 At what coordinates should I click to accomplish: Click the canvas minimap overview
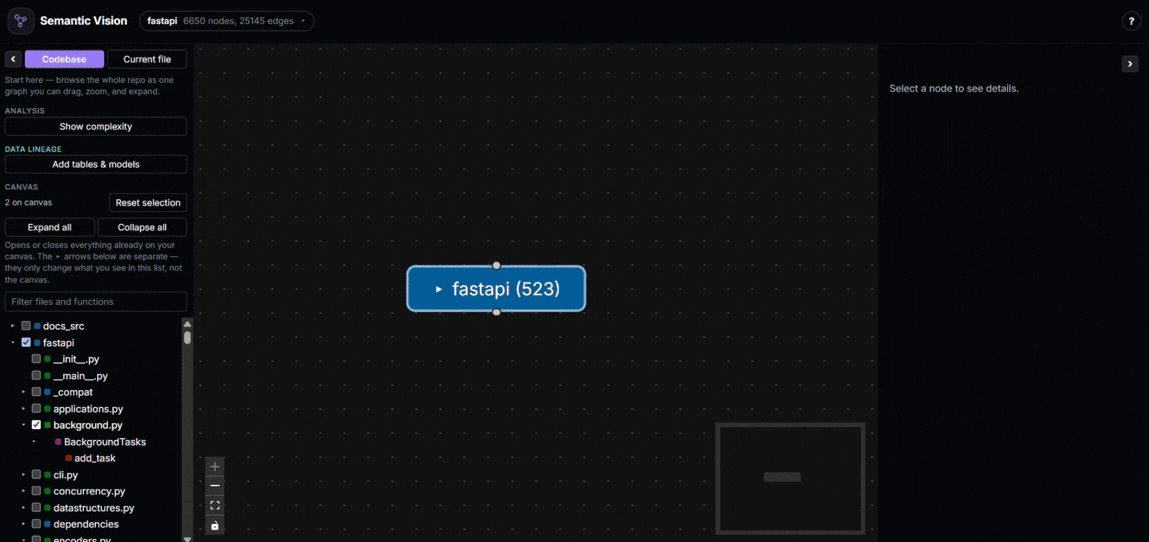(x=790, y=478)
